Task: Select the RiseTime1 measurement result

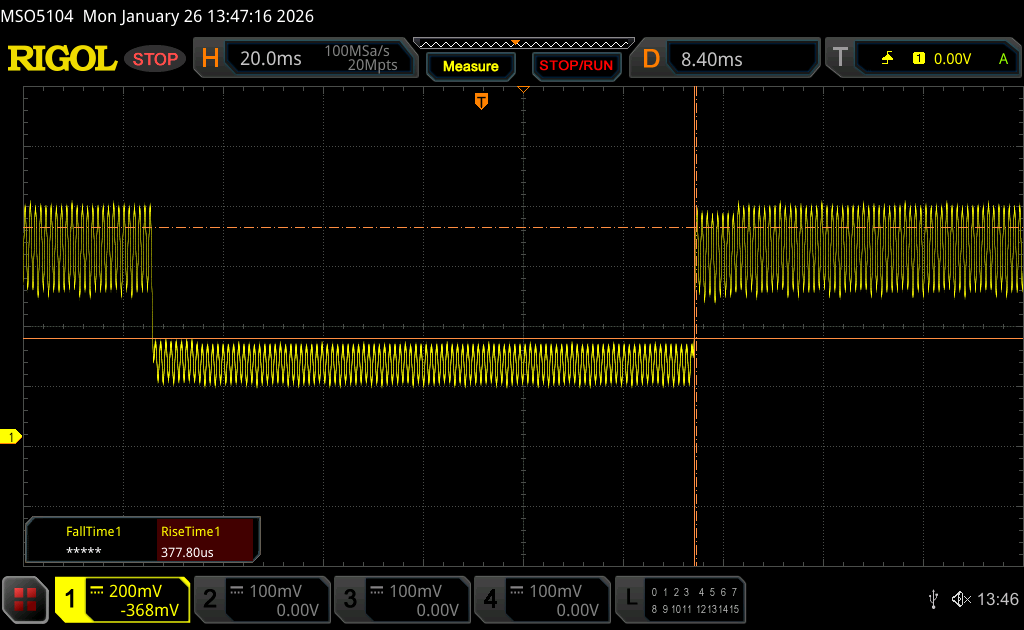Action: pos(207,541)
